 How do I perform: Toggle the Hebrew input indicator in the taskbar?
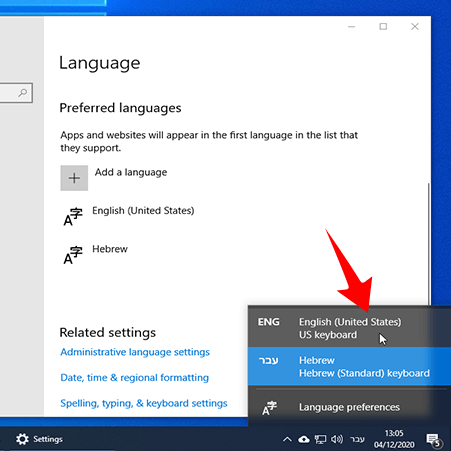point(357,439)
